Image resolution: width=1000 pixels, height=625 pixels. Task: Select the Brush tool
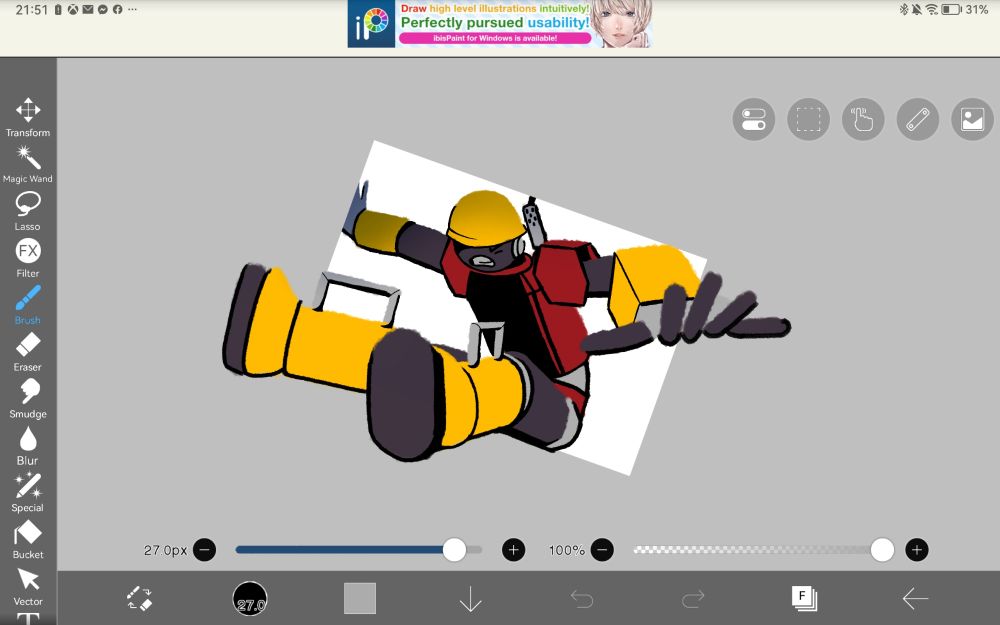27,305
